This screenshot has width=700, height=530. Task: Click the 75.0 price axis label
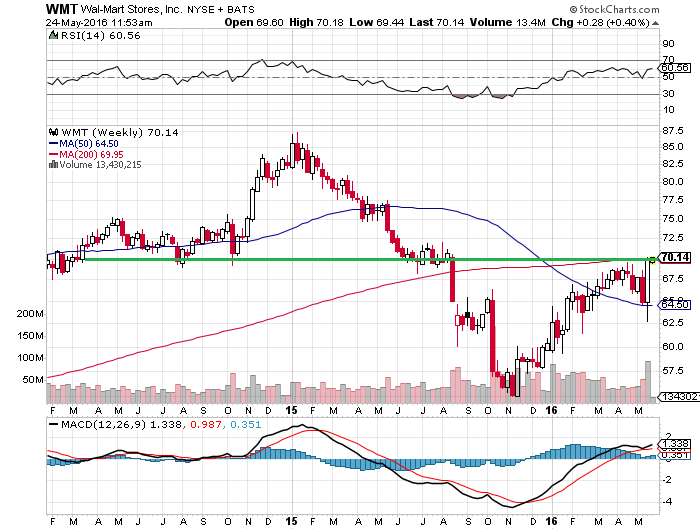point(673,219)
